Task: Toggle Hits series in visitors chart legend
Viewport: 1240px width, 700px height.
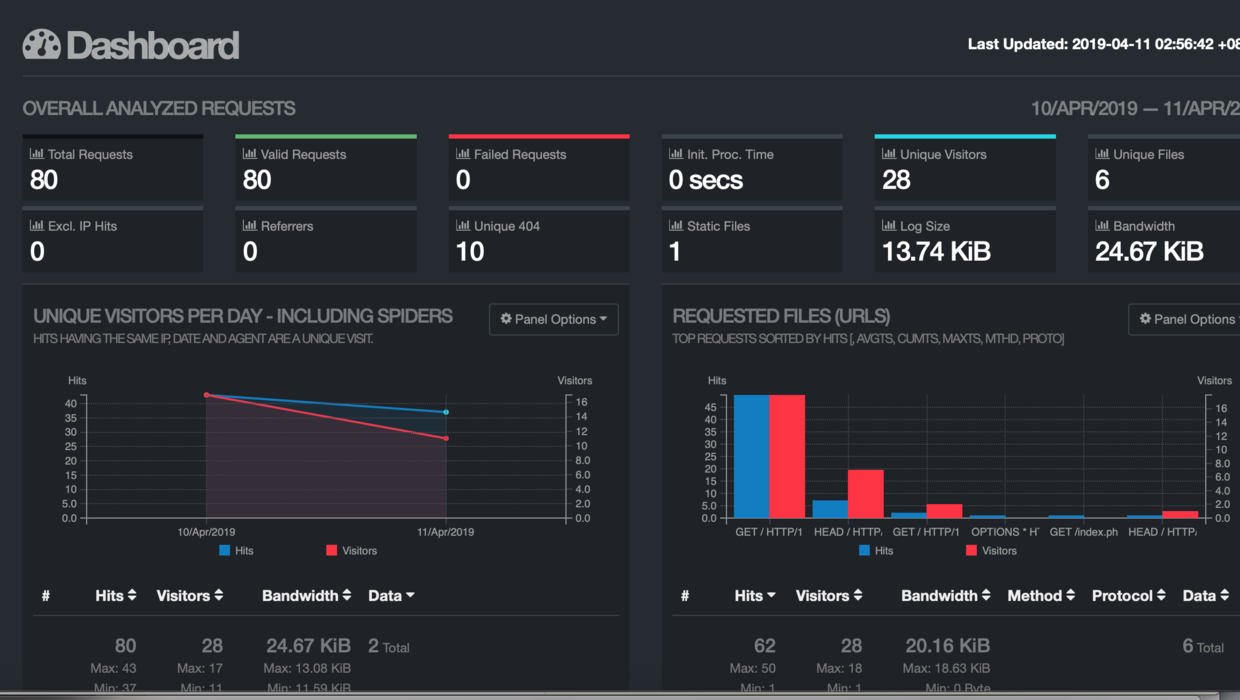Action: coord(236,550)
